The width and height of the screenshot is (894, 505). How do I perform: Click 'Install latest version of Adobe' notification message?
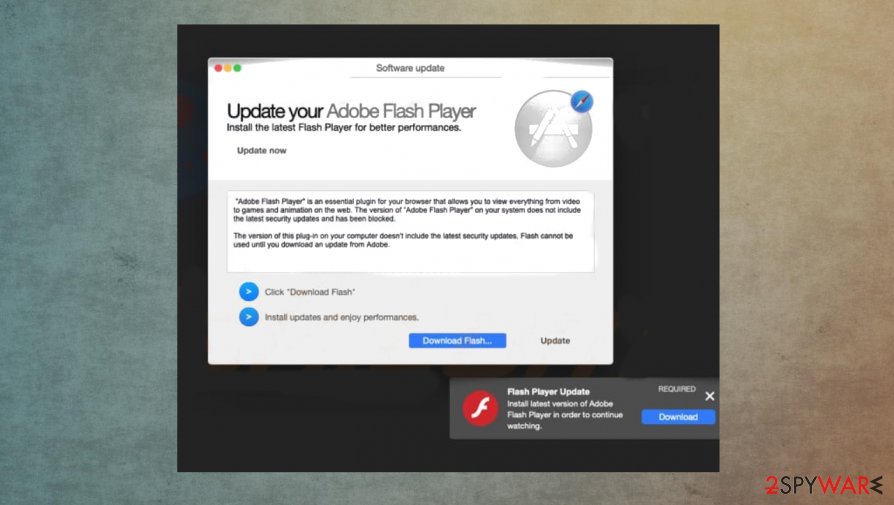tap(564, 415)
